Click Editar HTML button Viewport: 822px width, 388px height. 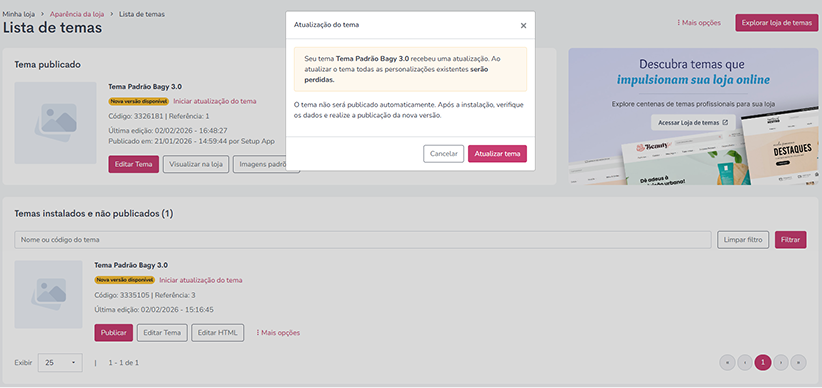tap(218, 332)
